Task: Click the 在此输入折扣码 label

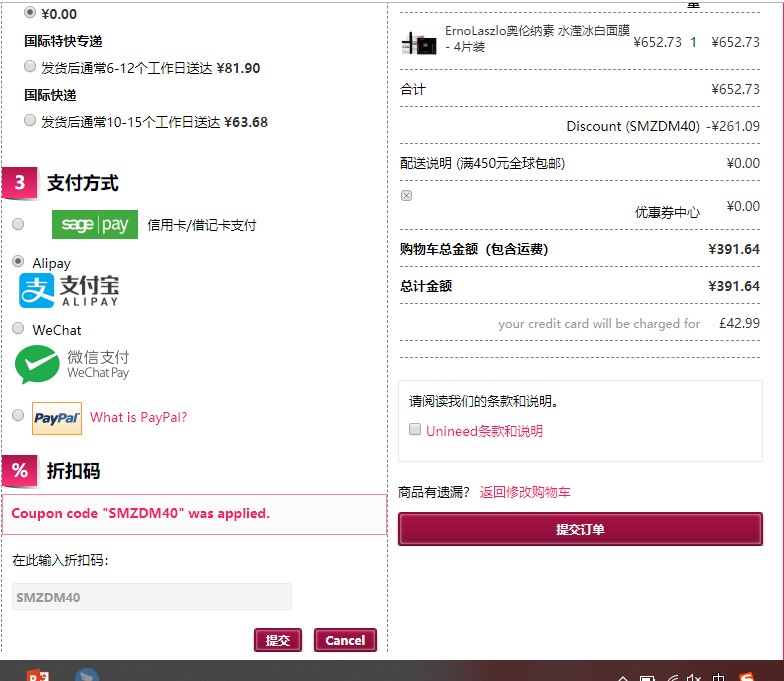Action: tap(60, 560)
